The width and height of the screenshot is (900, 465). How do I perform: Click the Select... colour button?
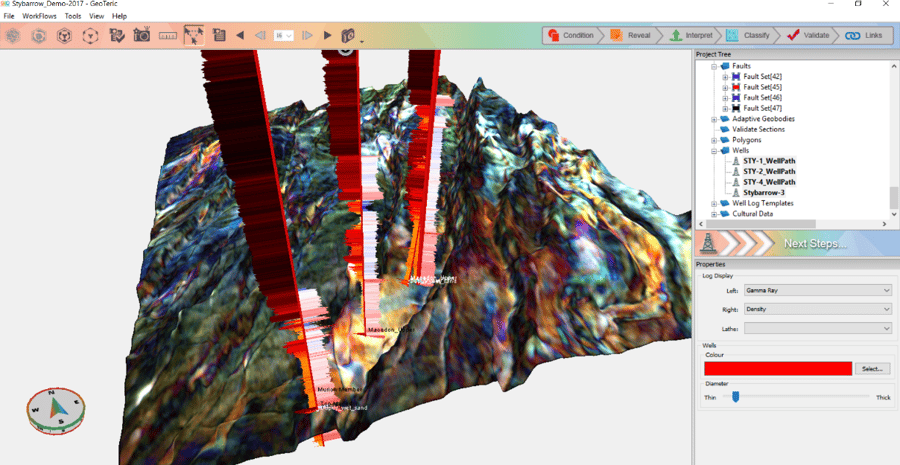coord(872,369)
